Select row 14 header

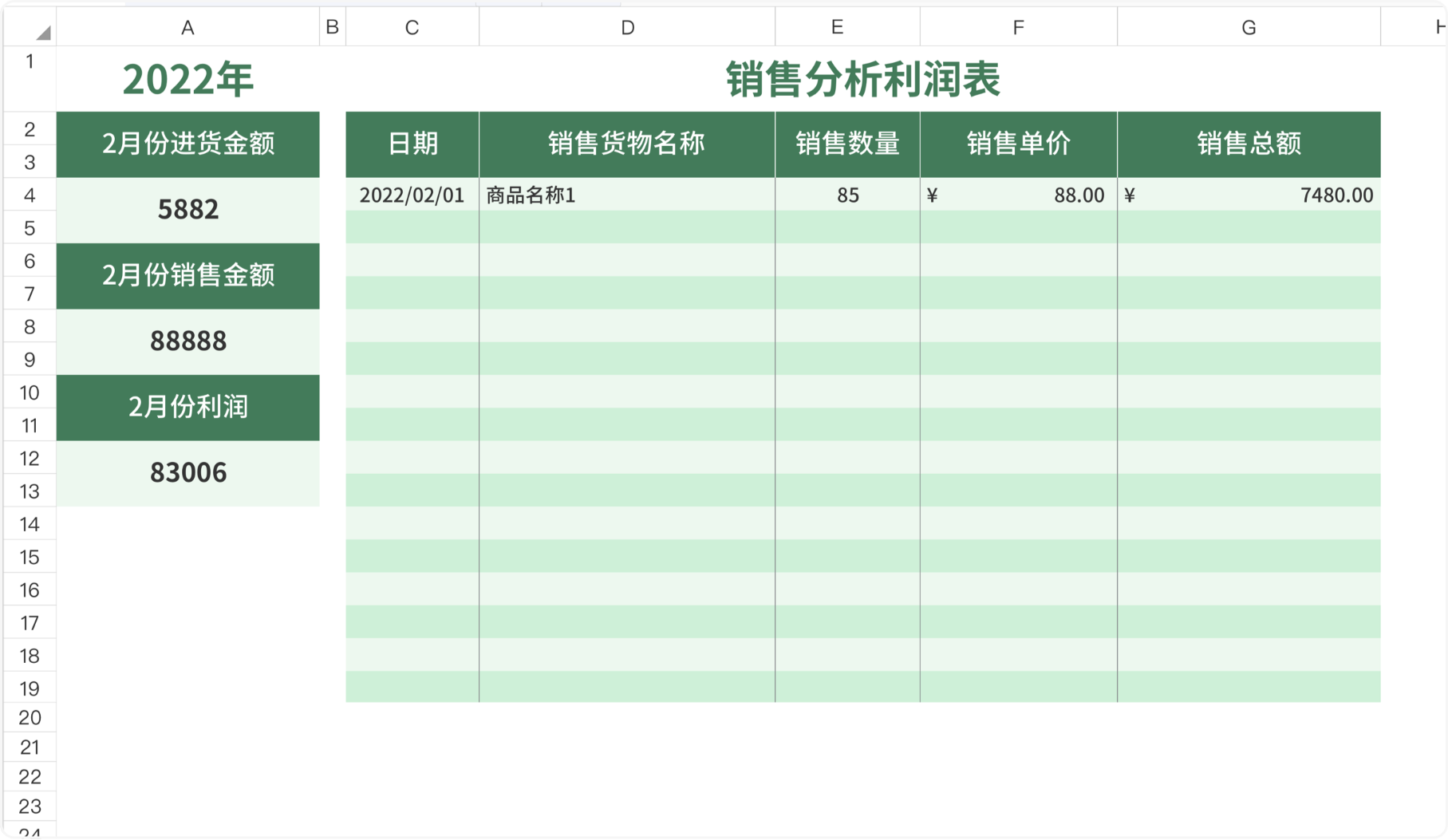tap(30, 523)
